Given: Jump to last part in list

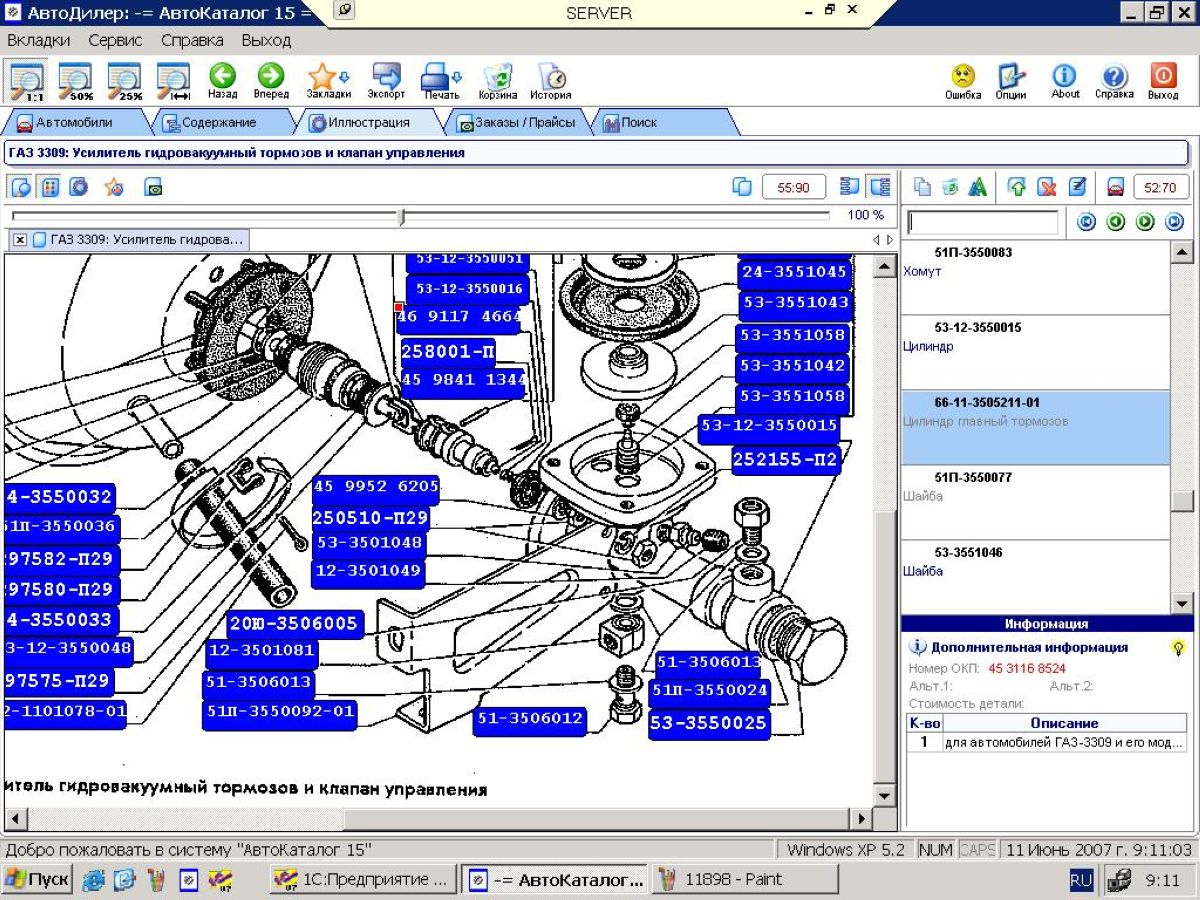Looking at the screenshot, I should [x=1174, y=222].
